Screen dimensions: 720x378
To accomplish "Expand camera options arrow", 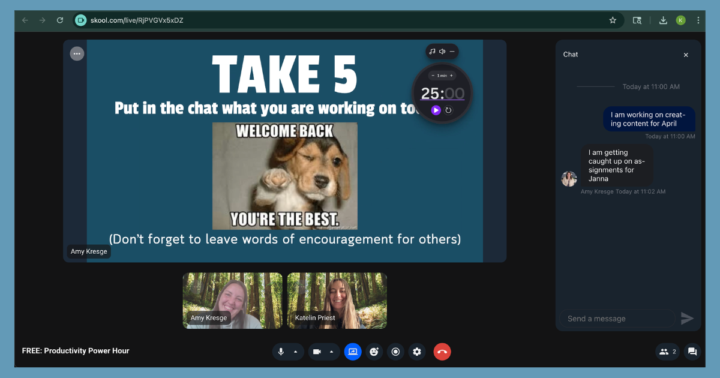I will point(332,352).
